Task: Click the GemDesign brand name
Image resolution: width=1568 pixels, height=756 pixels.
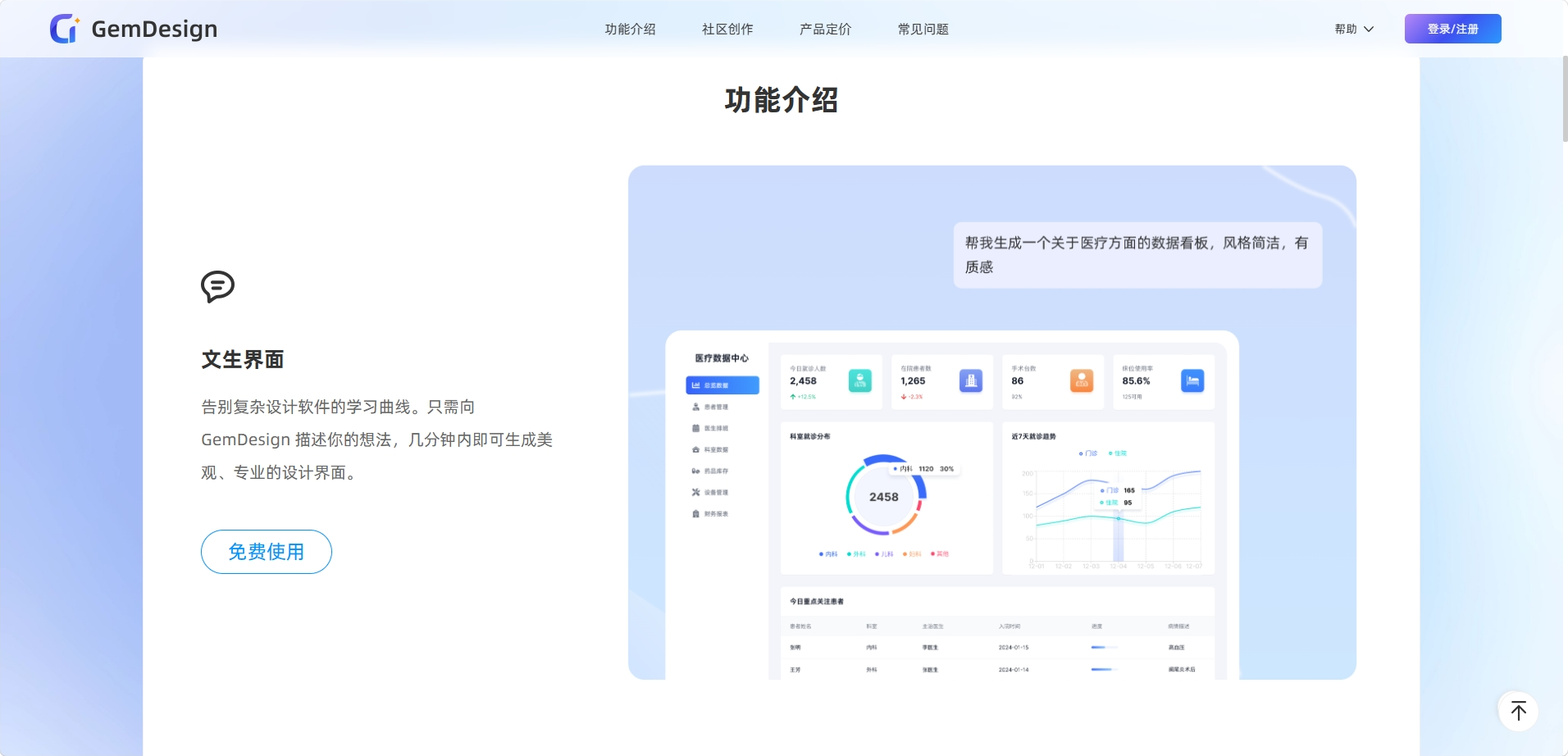Action: [x=154, y=29]
